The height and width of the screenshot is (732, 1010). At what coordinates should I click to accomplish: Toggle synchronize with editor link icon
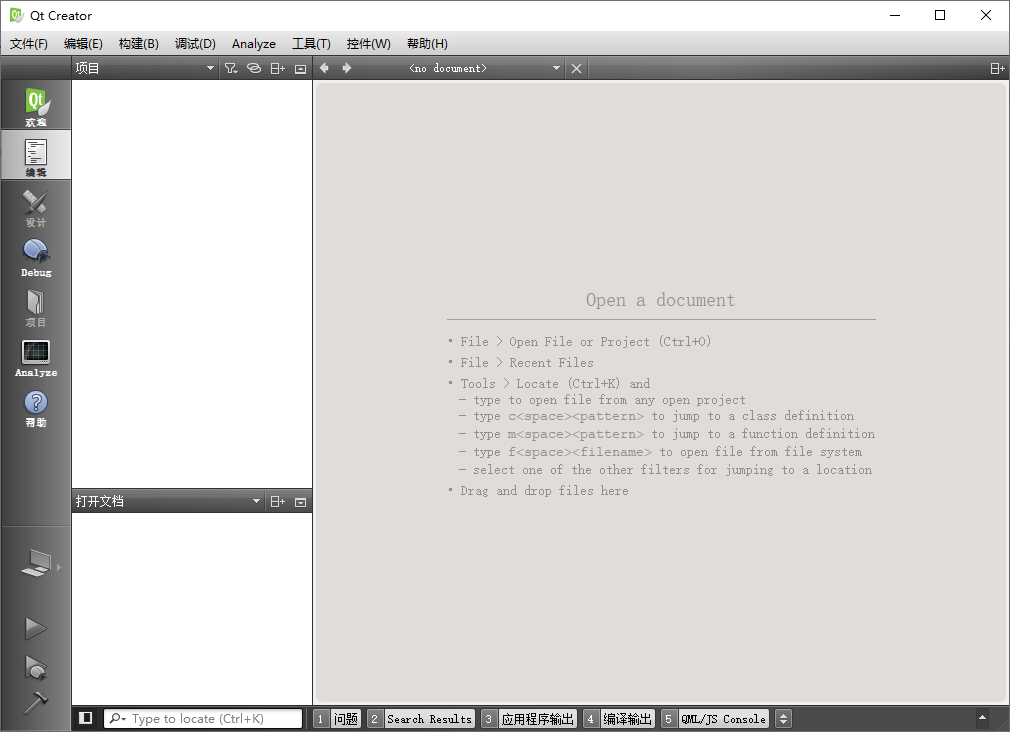254,68
